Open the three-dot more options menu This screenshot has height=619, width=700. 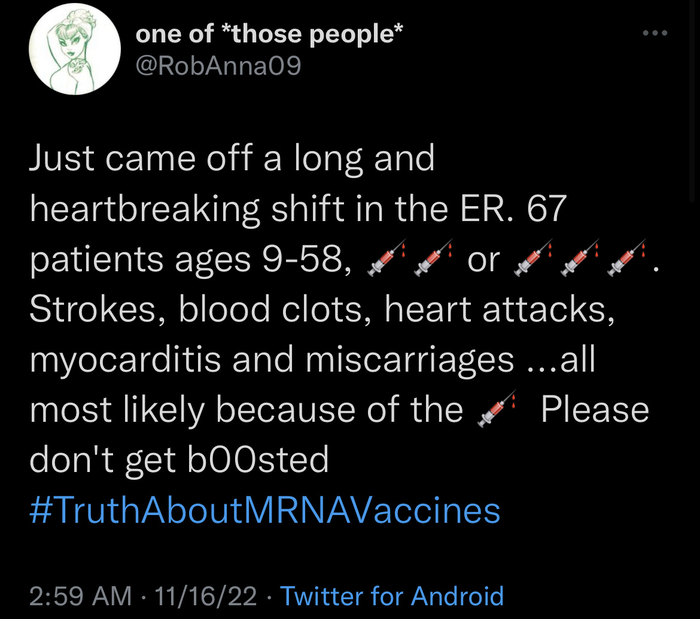click(654, 33)
